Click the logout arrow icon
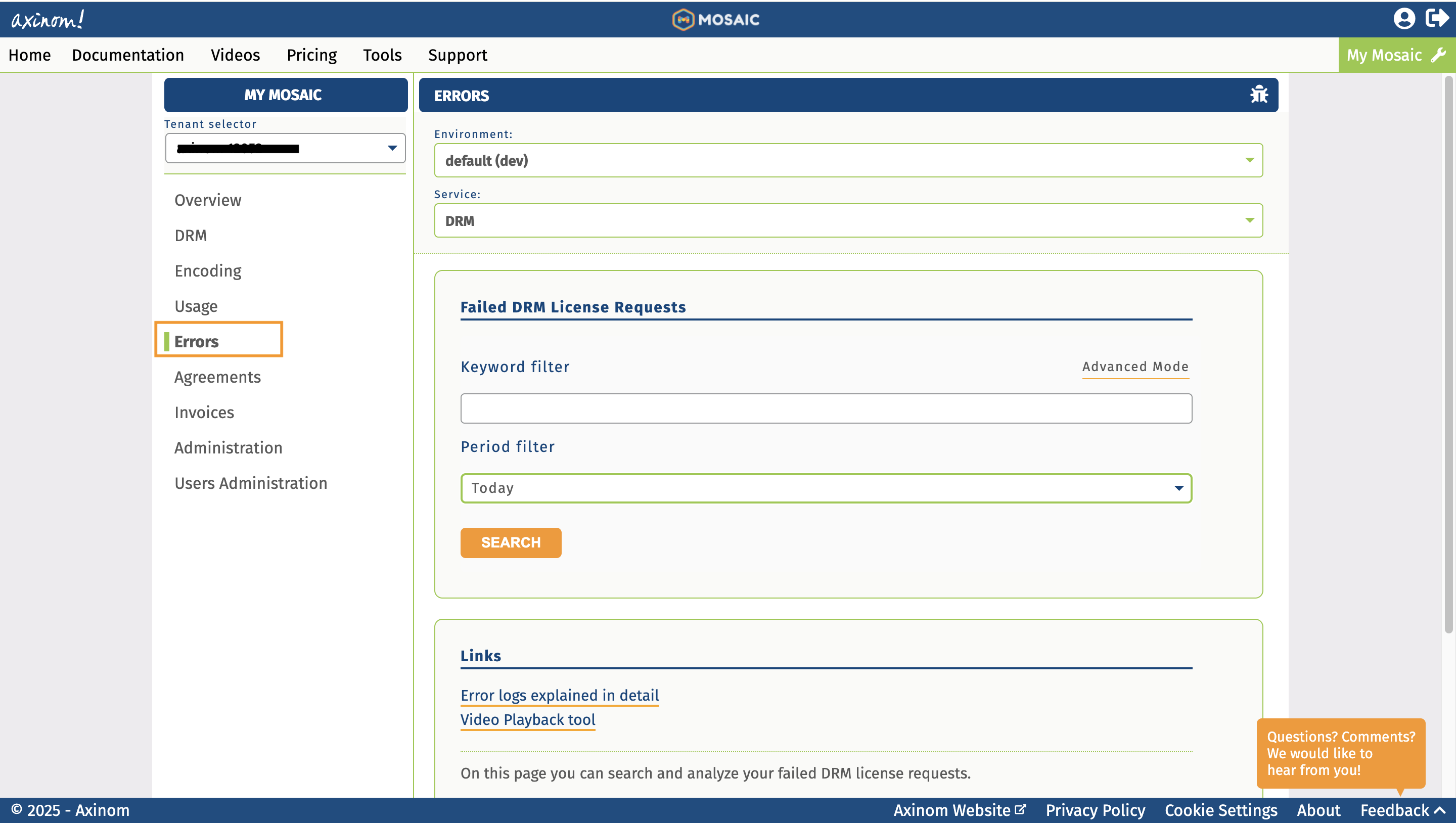 pyautogui.click(x=1436, y=18)
